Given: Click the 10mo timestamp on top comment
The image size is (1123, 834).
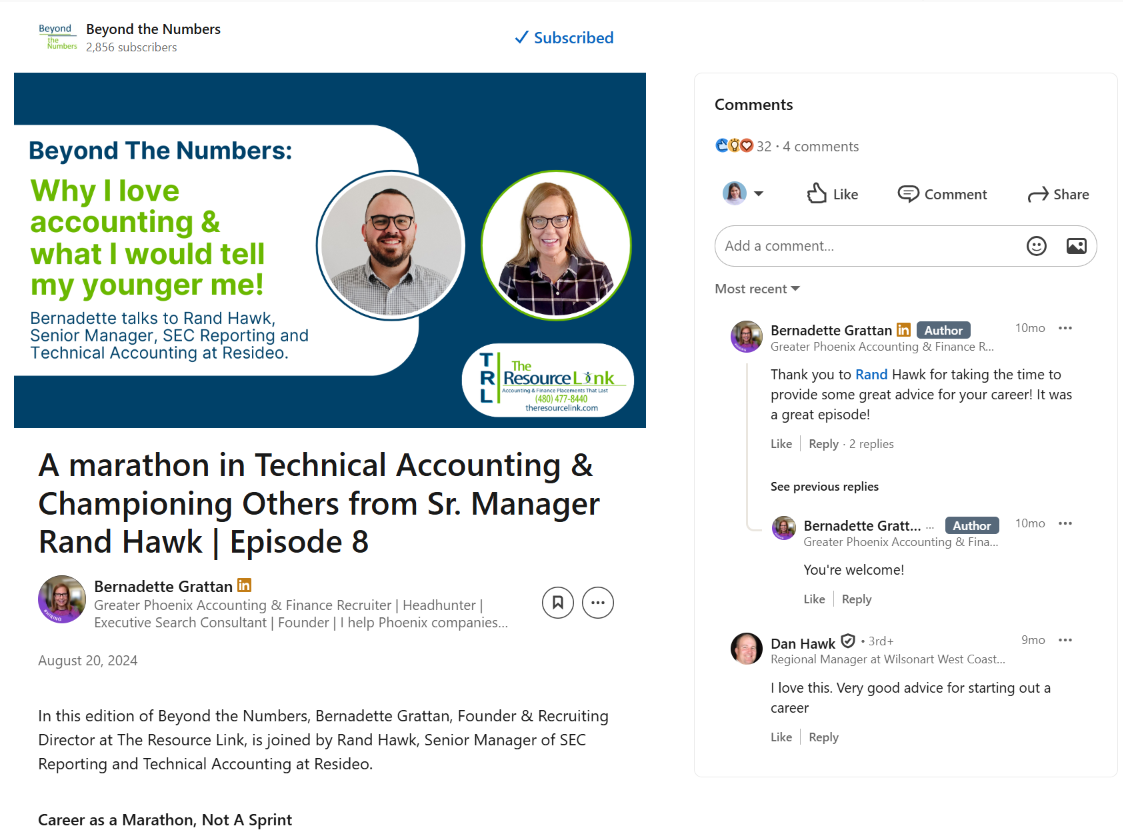Looking at the screenshot, I should (1030, 328).
